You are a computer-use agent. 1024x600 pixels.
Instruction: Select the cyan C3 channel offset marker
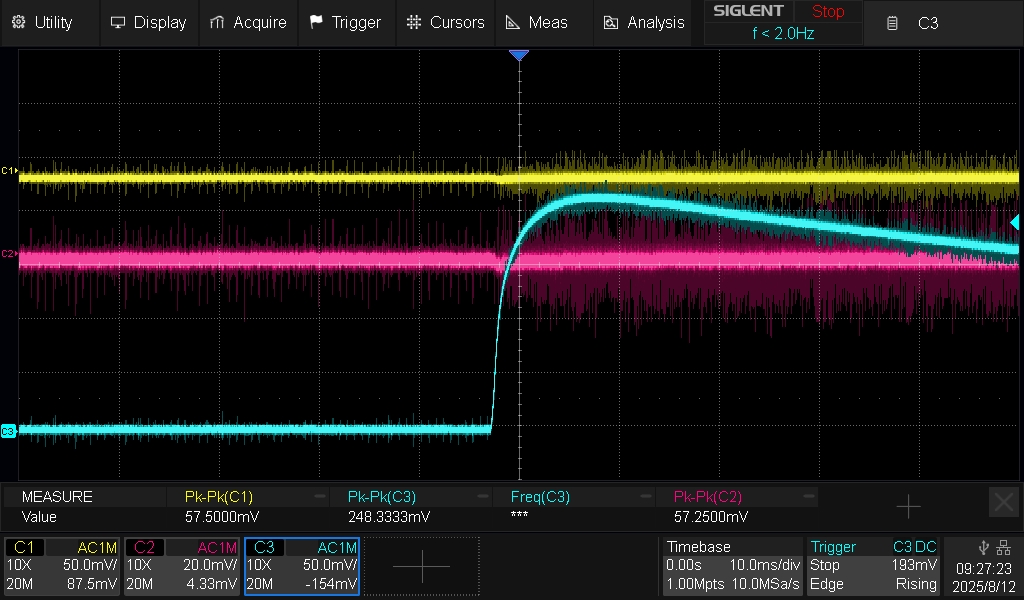[9, 431]
